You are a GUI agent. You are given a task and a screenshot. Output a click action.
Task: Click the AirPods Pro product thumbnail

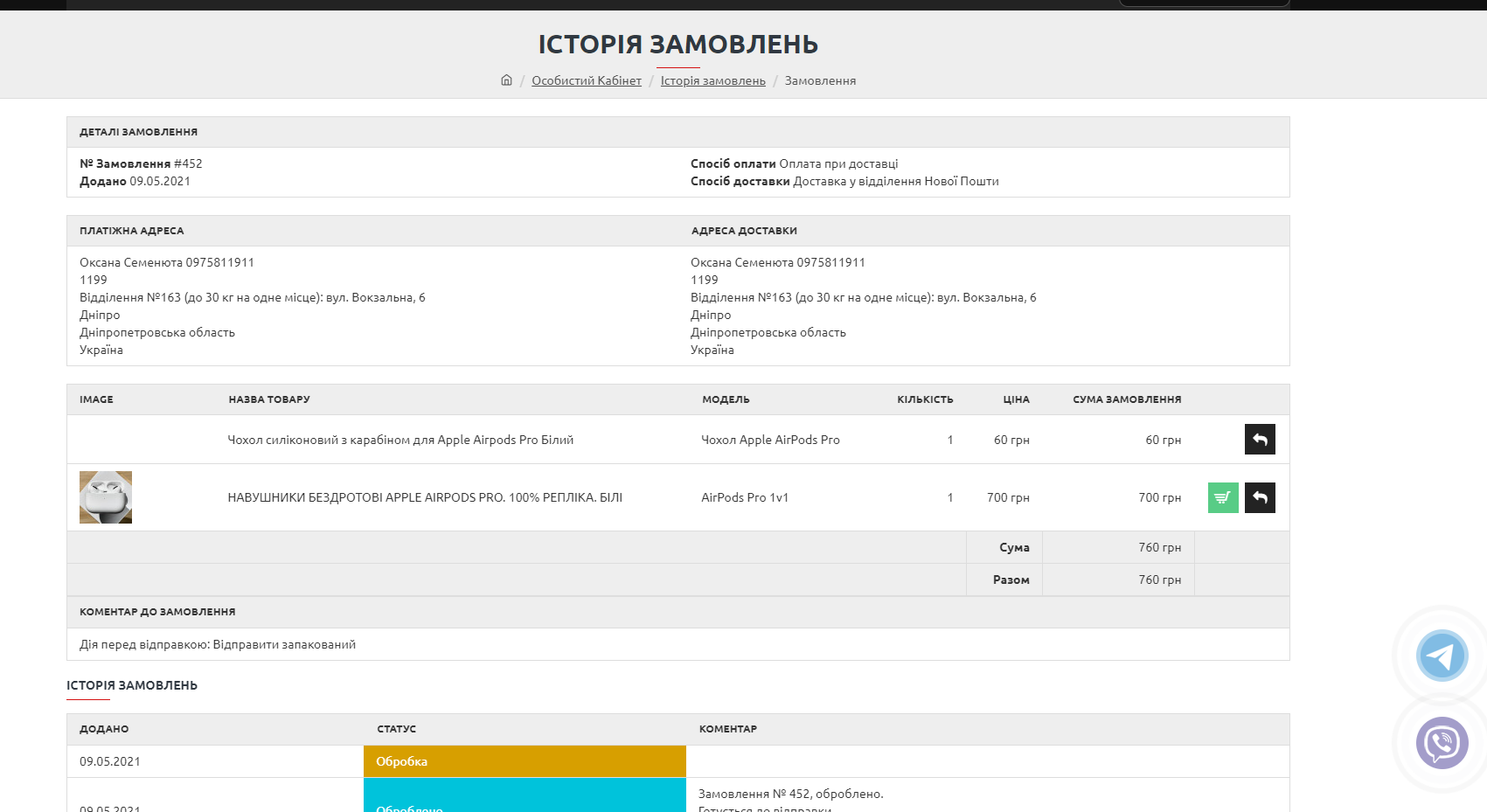point(106,497)
